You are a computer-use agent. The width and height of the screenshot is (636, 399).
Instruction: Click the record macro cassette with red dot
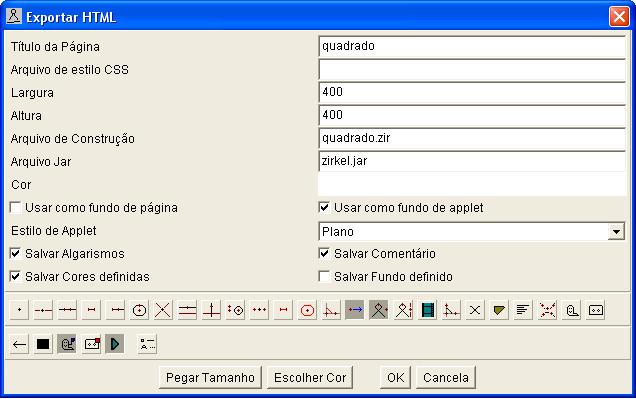tap(92, 345)
